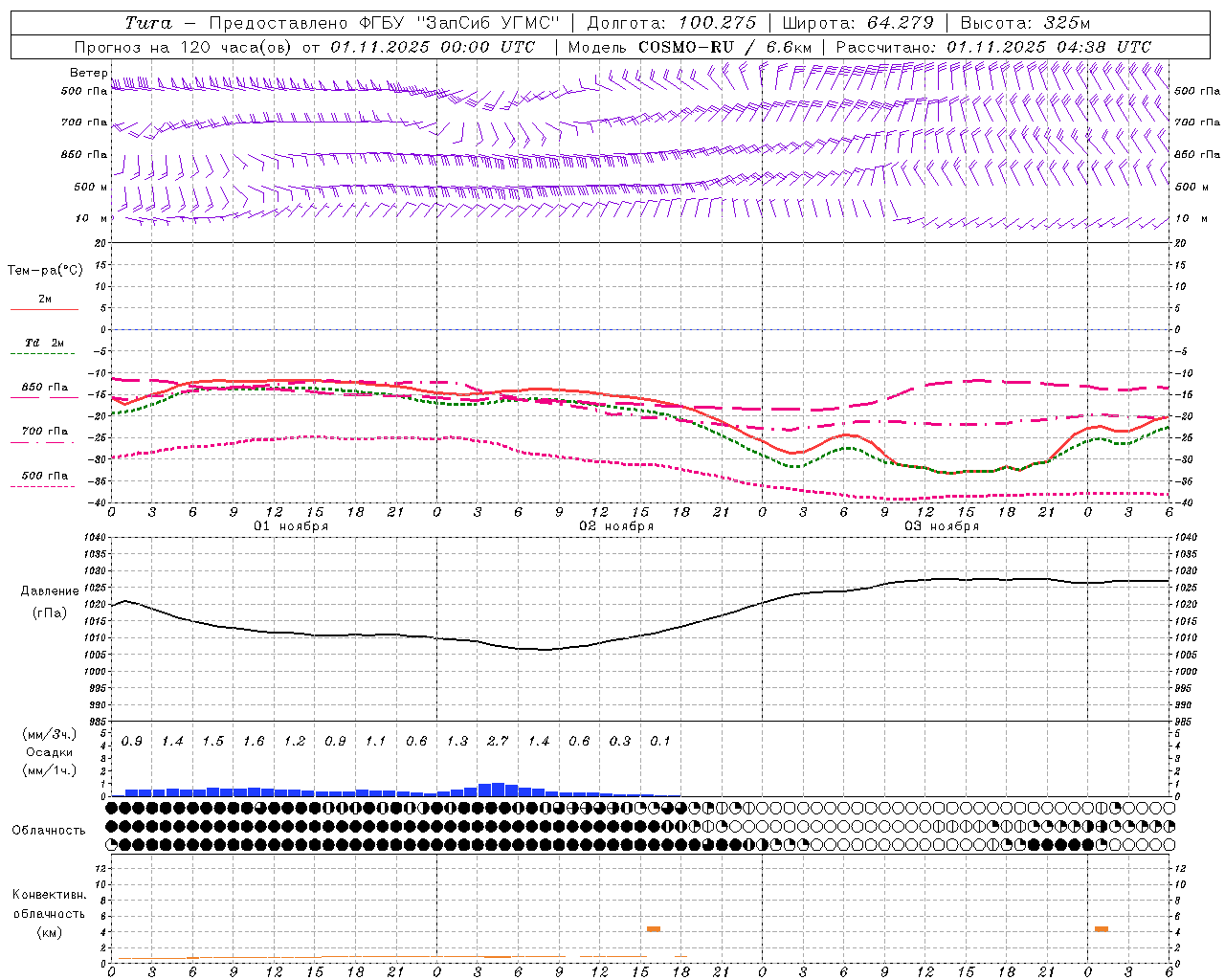Click the "Облачность" cloud cover label

pyautogui.click(x=50, y=830)
